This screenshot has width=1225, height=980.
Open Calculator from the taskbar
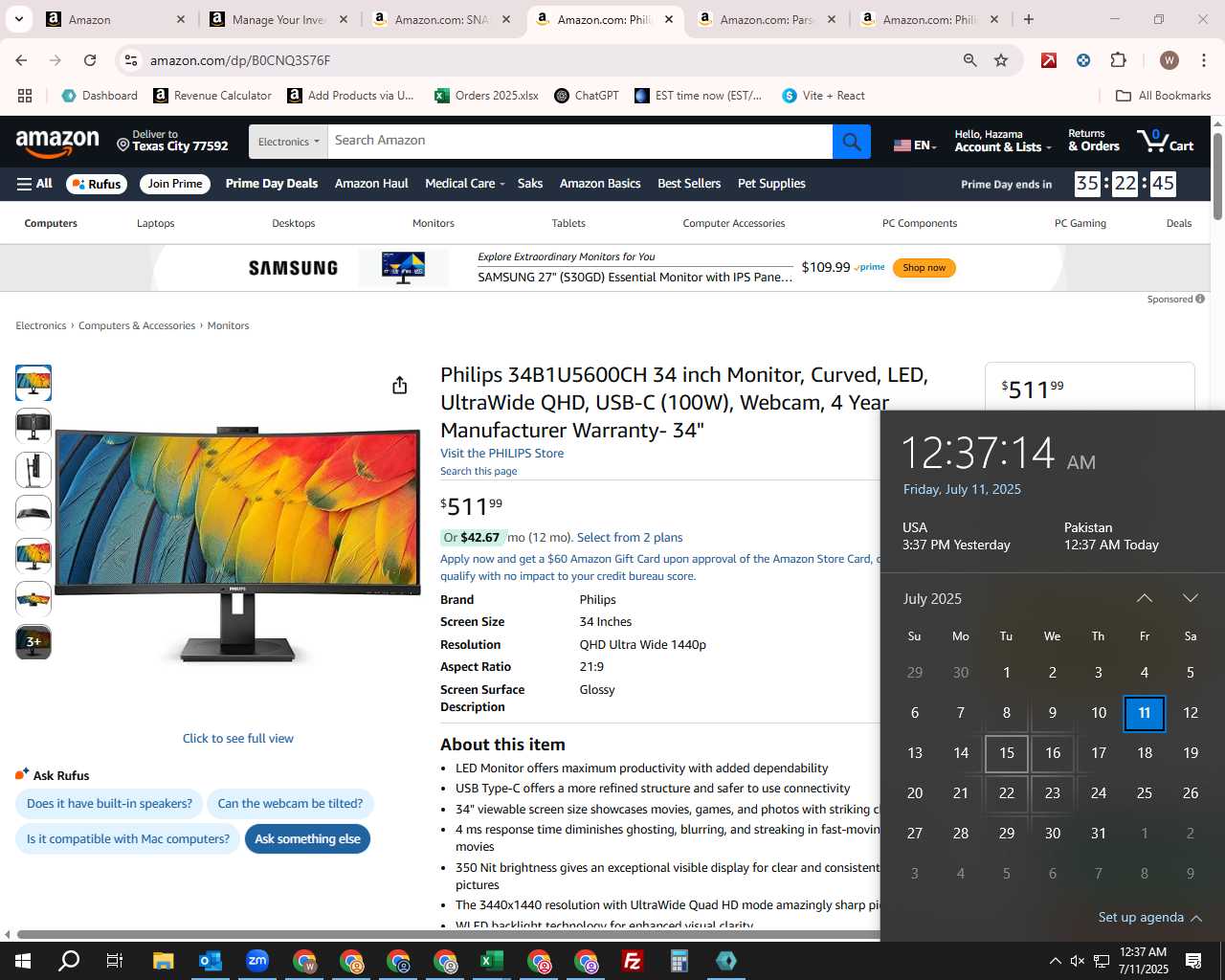pos(679,961)
